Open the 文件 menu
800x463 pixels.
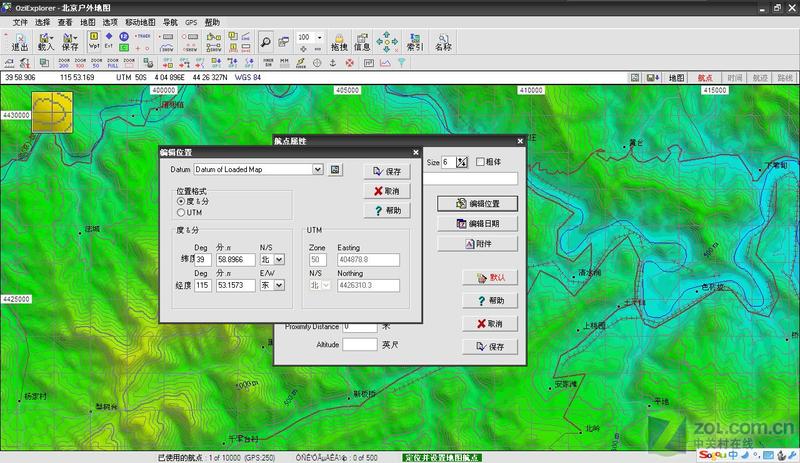pyautogui.click(x=20, y=22)
